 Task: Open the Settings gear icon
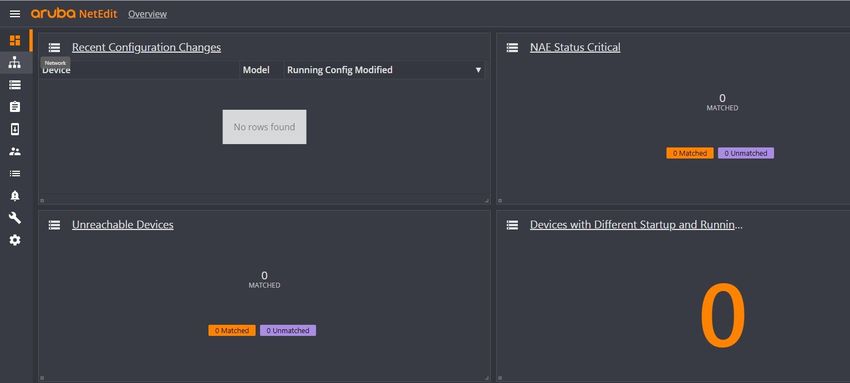coord(15,240)
